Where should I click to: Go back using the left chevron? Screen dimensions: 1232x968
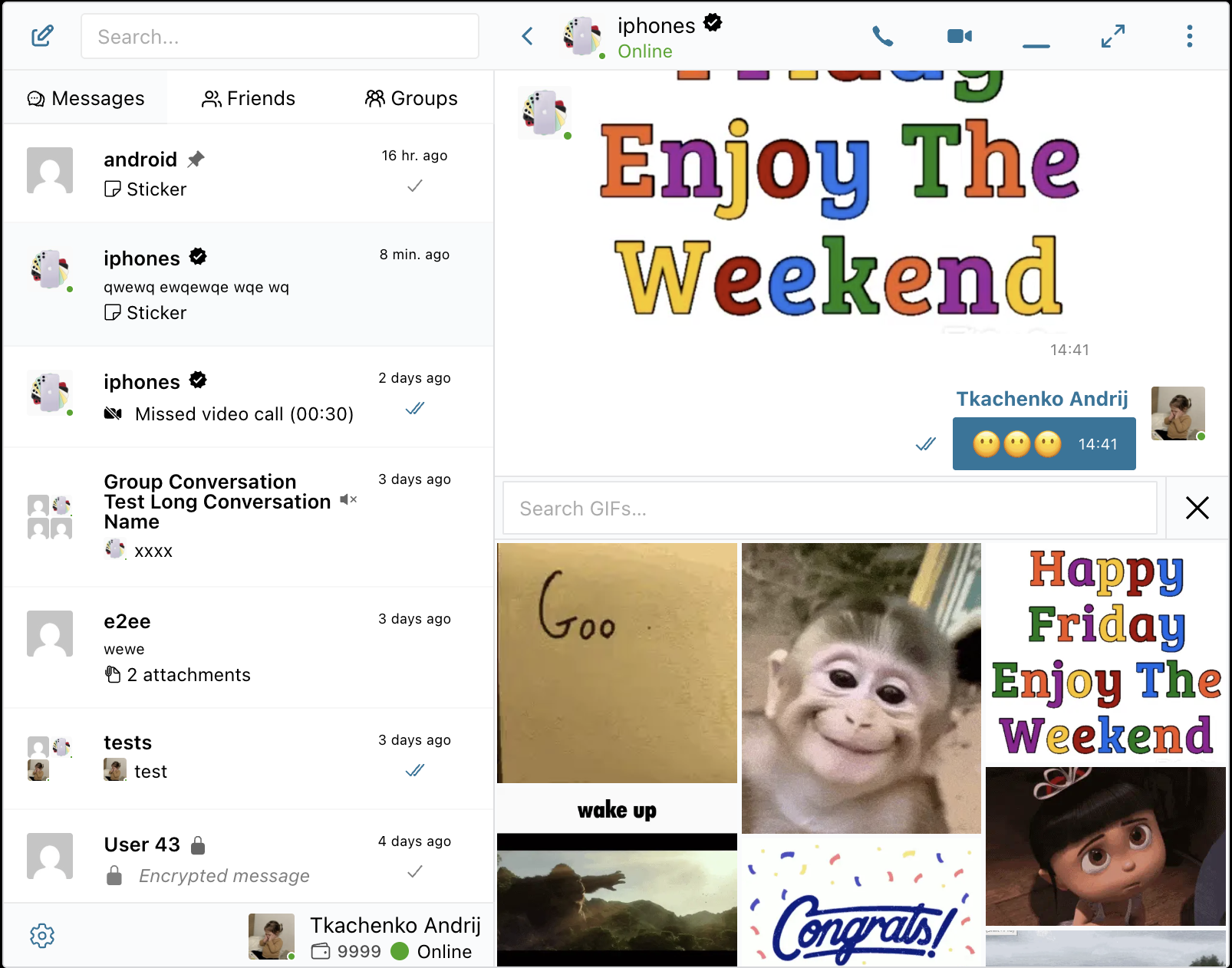pyautogui.click(x=527, y=36)
